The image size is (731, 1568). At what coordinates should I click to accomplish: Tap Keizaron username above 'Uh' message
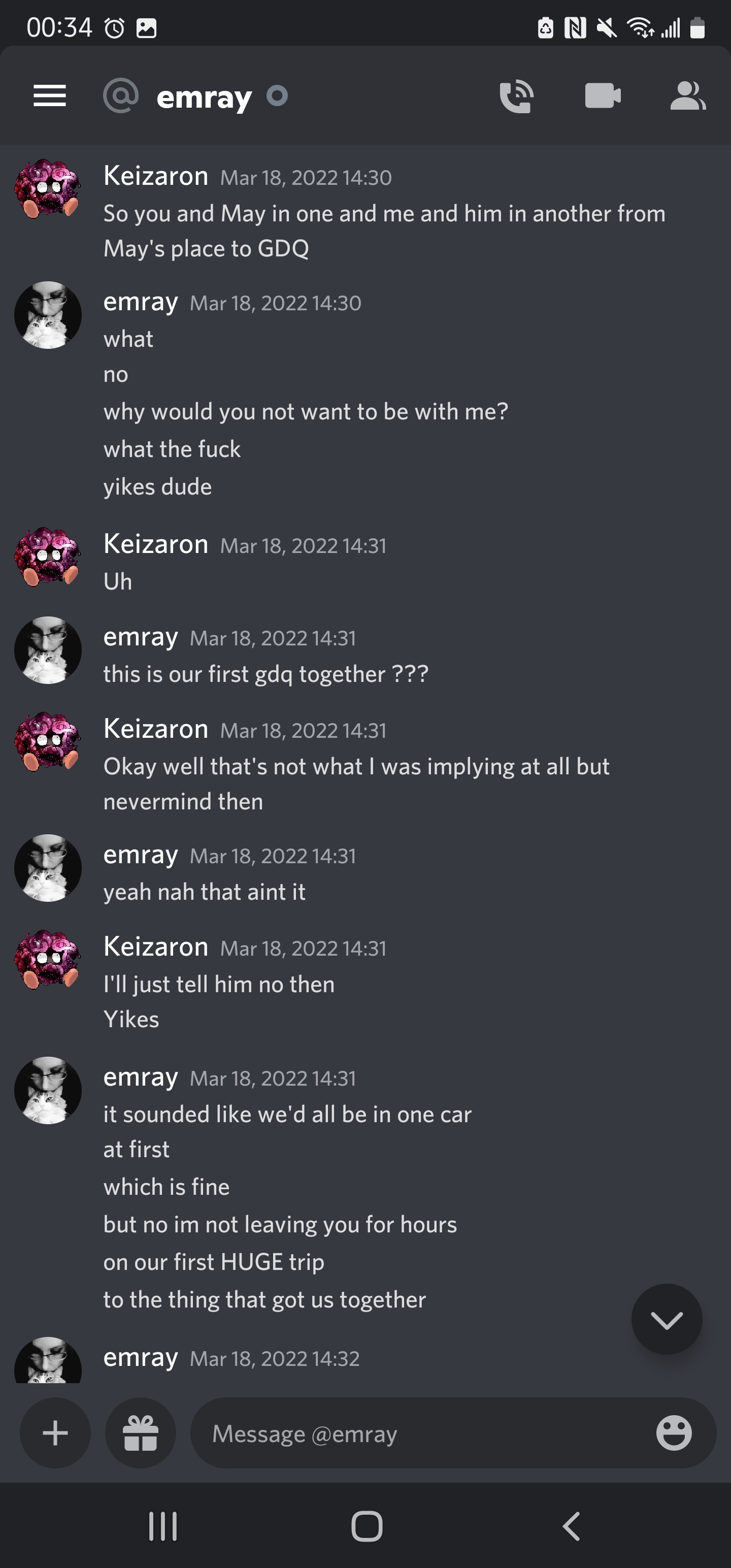156,543
